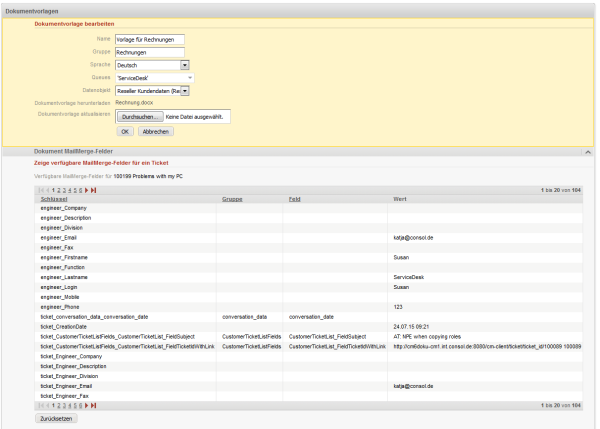
Task: Click into the Name text field
Action: tap(150, 40)
